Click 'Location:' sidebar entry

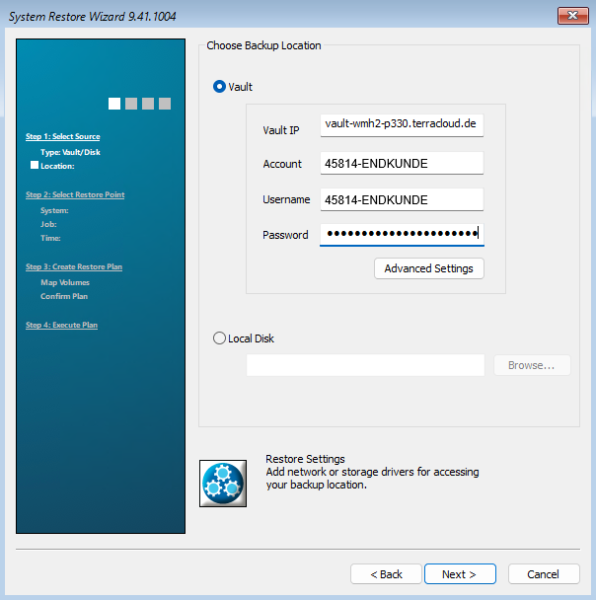click(57, 166)
